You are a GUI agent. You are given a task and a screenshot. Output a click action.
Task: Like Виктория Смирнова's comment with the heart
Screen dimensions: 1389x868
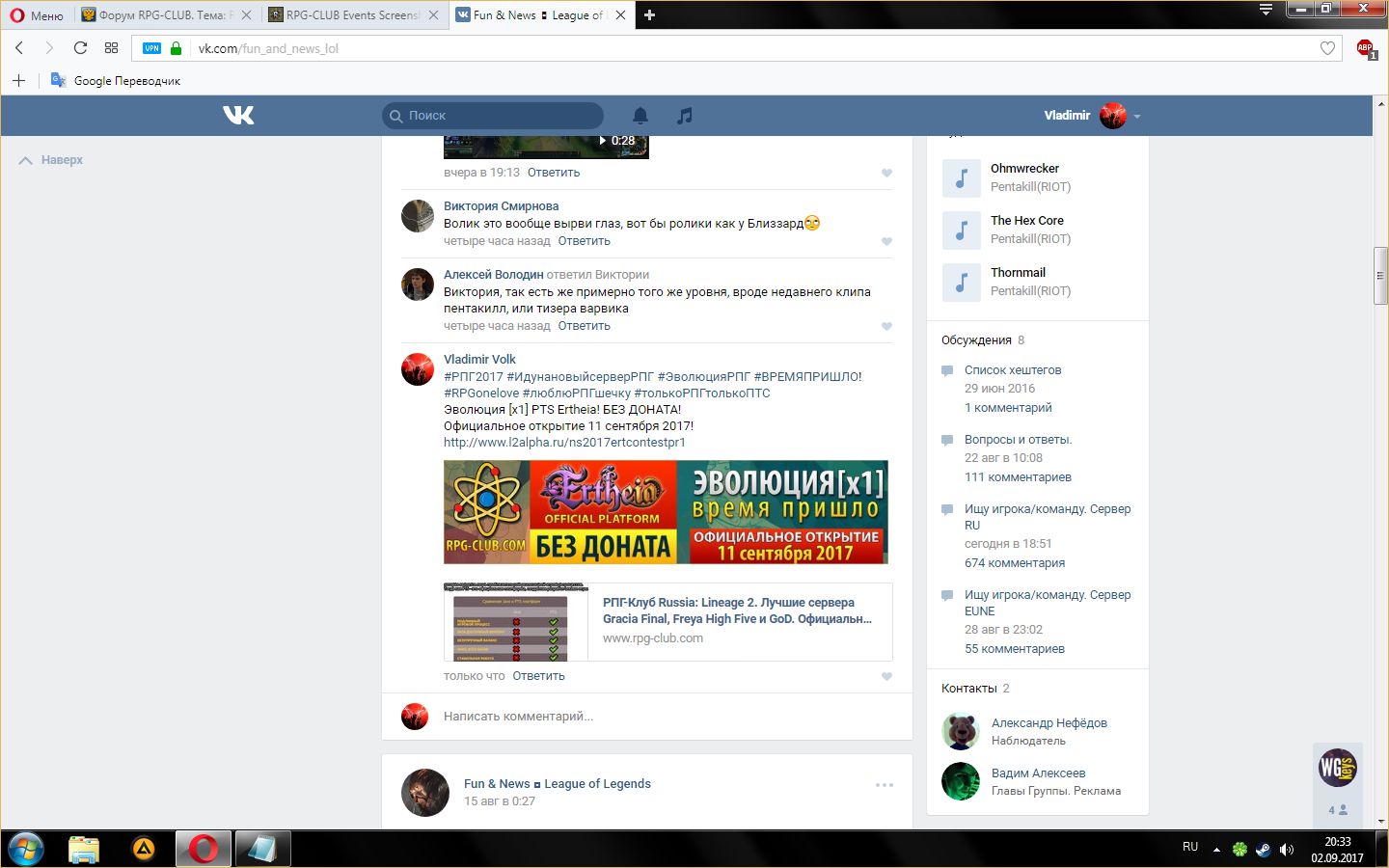pos(886,241)
